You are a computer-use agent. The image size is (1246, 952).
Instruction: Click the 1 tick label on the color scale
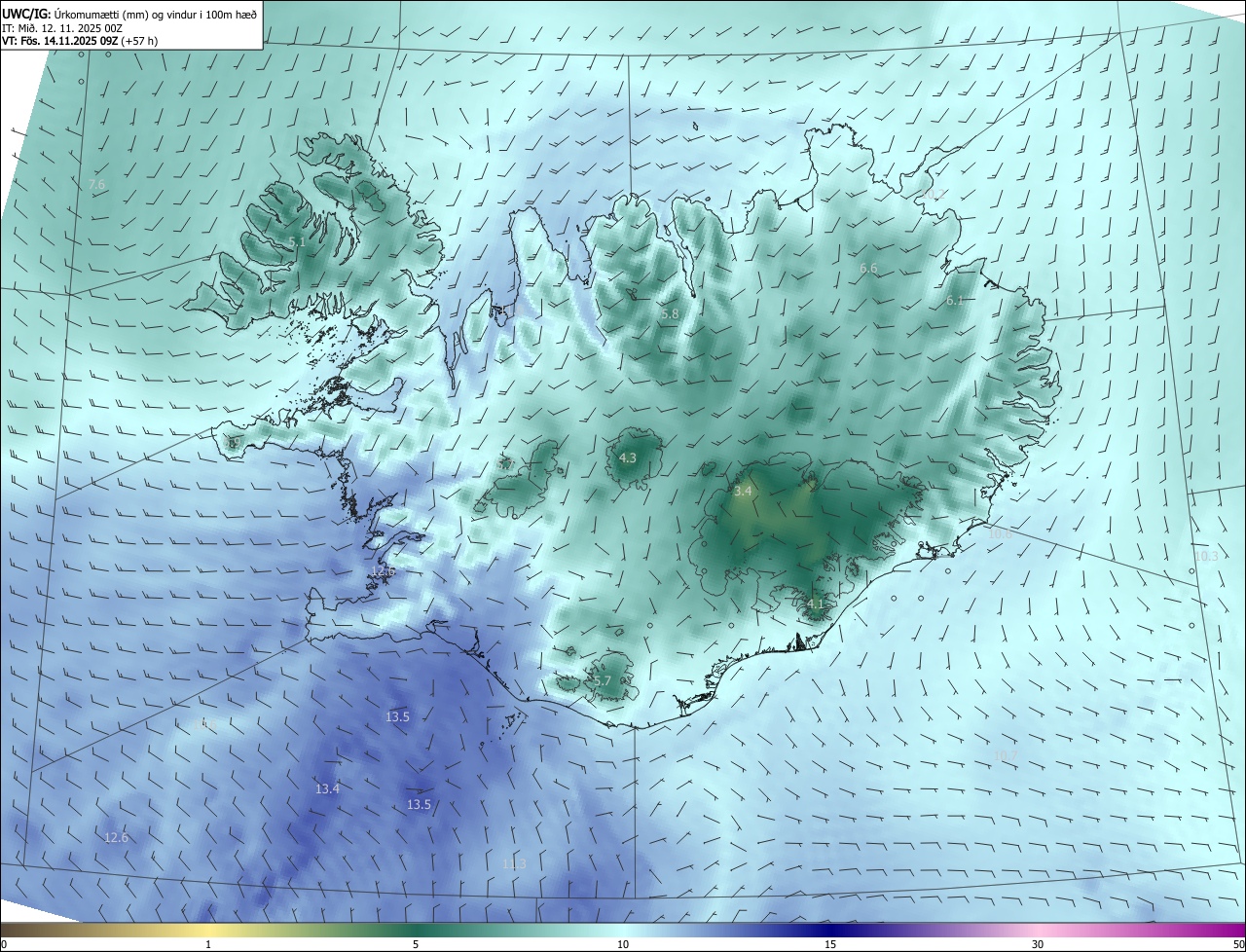[208, 944]
